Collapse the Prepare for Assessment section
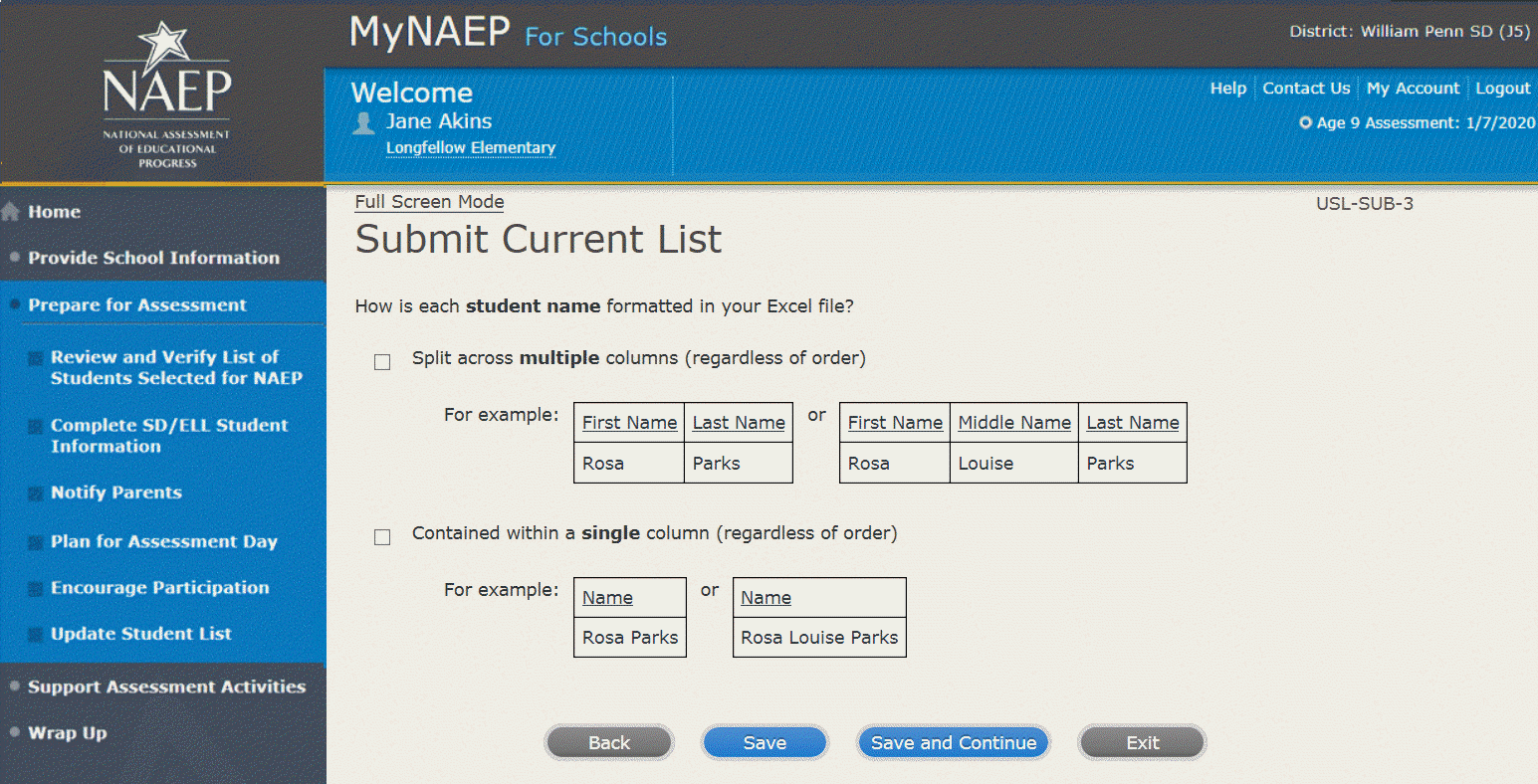The height and width of the screenshot is (784, 1538). click(136, 305)
